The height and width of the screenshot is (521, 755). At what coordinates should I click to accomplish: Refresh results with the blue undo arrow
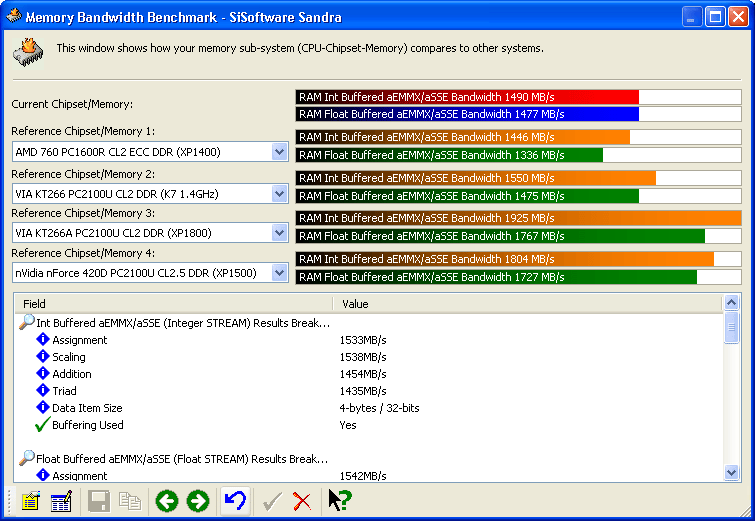click(235, 501)
